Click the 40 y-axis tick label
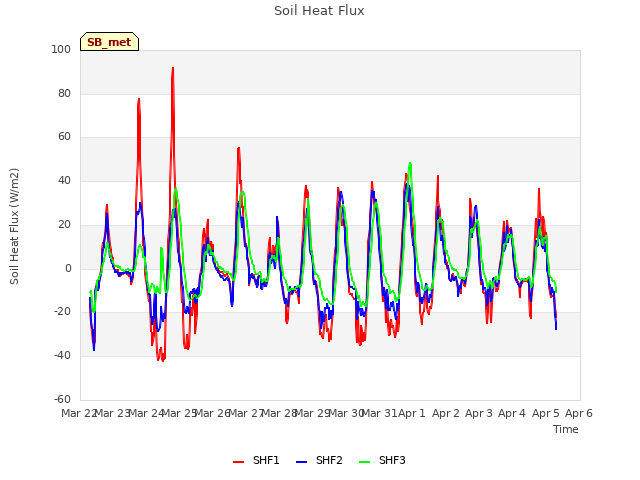This screenshot has width=640, height=480. [64, 180]
